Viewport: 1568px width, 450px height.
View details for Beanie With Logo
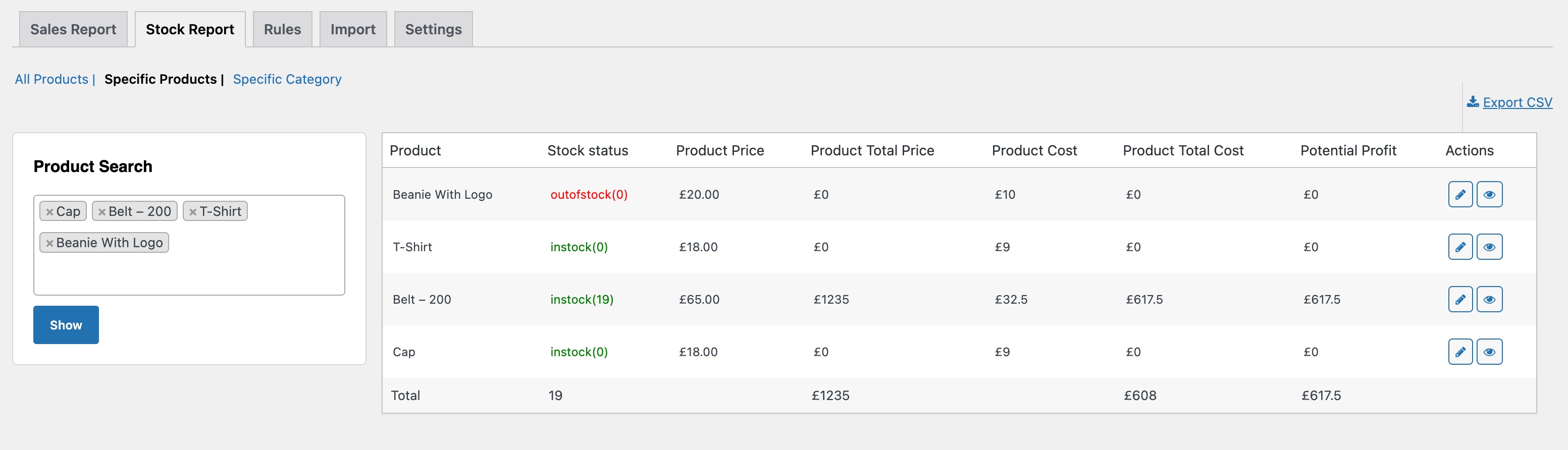pos(1489,194)
